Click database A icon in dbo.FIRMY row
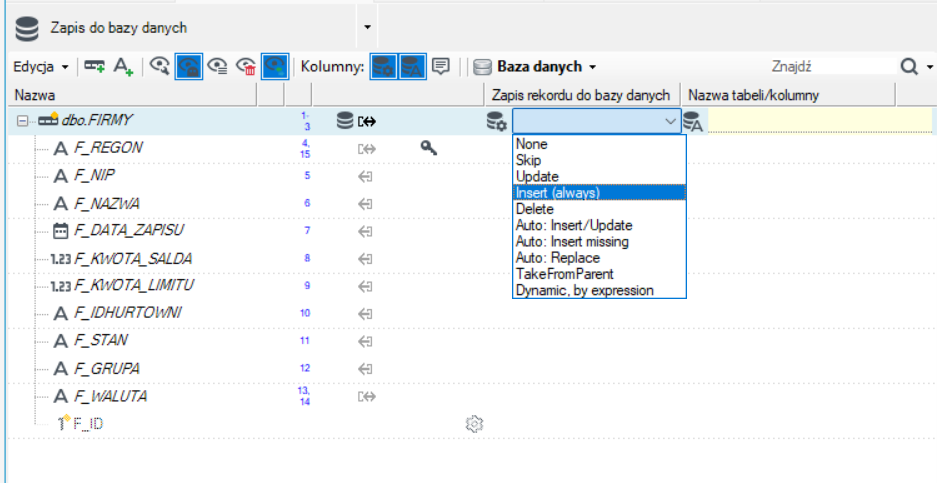 pyautogui.click(x=693, y=121)
